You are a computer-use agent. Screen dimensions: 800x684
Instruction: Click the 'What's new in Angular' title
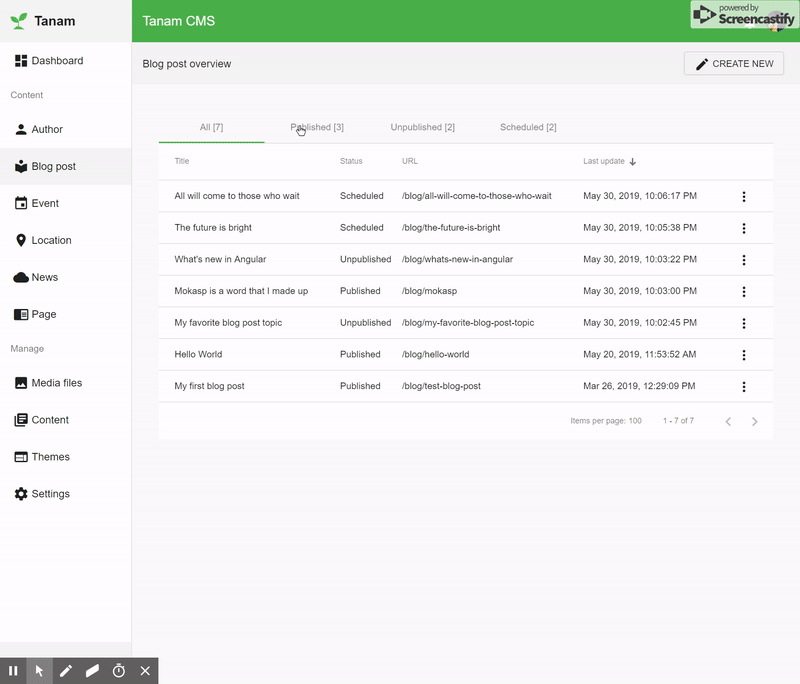(220, 259)
